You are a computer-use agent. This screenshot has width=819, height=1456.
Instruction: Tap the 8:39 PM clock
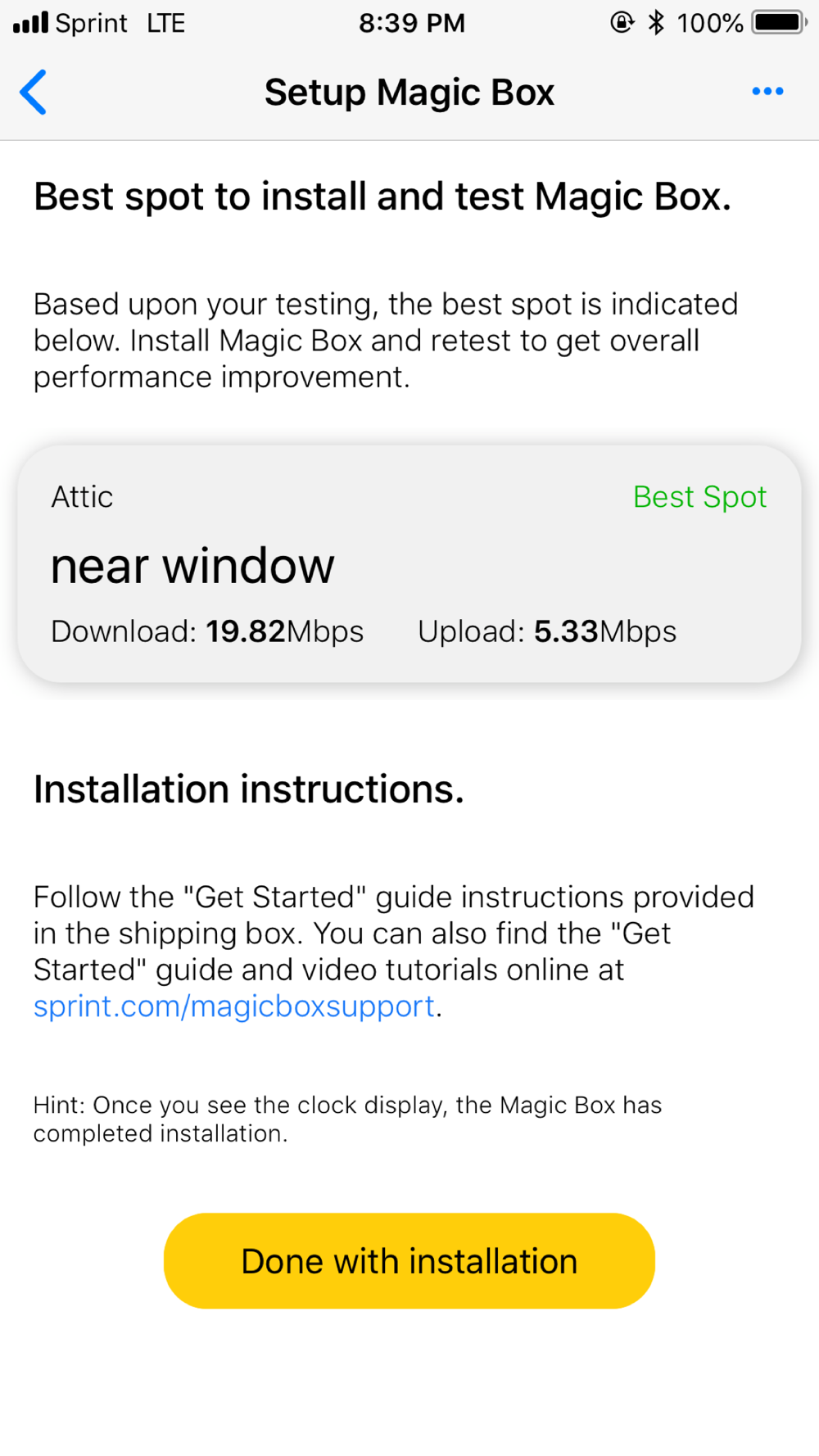[411, 23]
